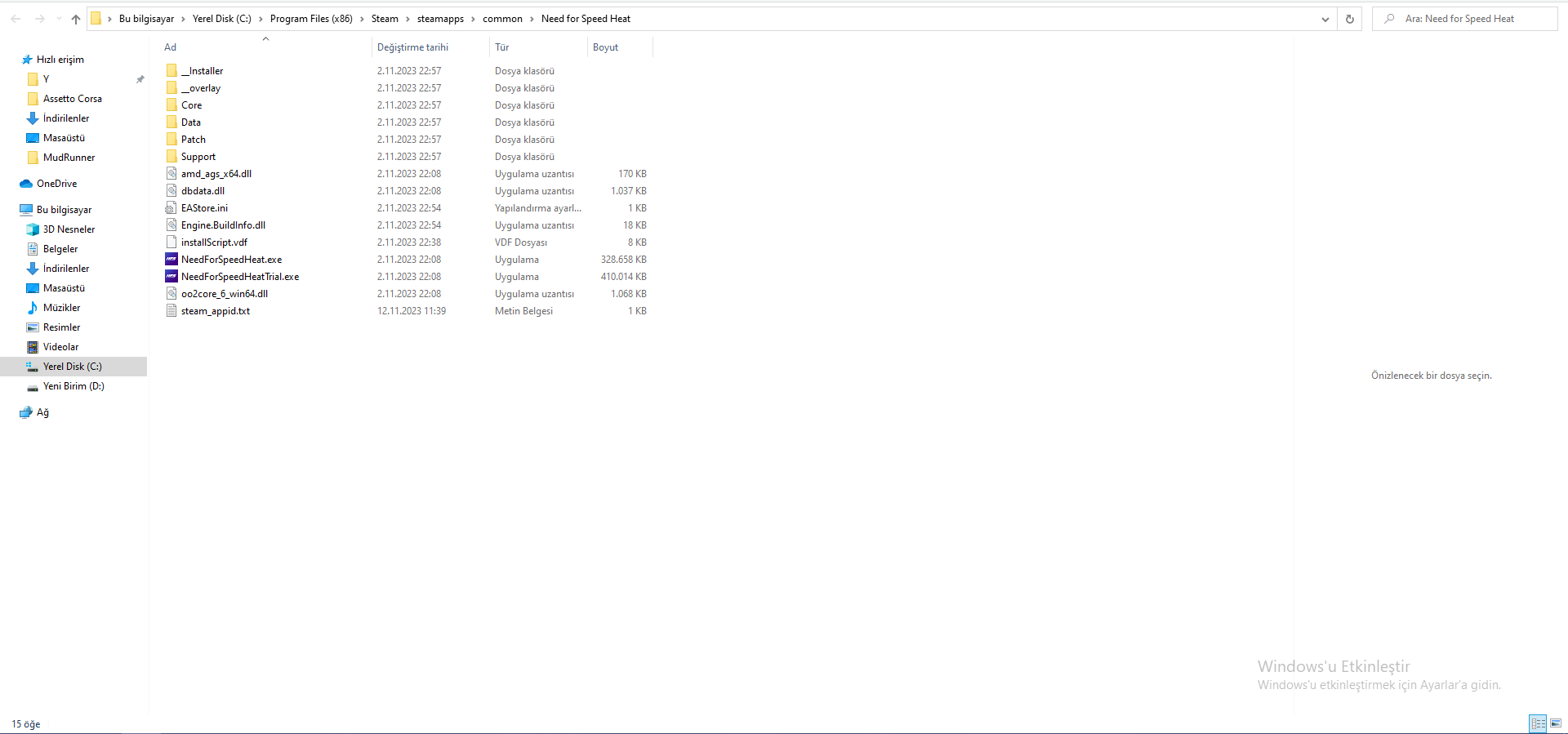Image resolution: width=1568 pixels, height=734 pixels.
Task: Select the Data folder icon
Action: click(x=171, y=122)
